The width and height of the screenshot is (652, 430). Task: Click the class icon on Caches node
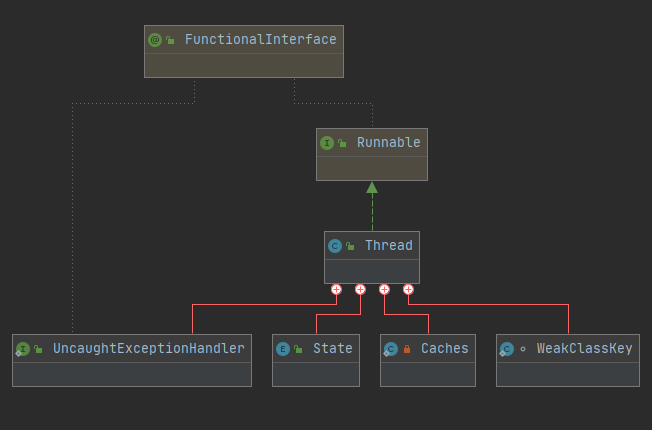[390, 349]
